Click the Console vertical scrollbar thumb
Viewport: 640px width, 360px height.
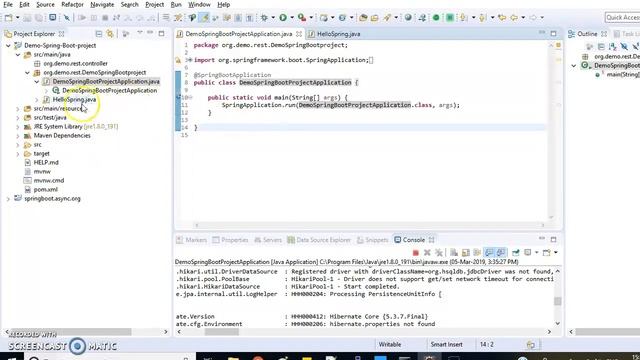558,301
